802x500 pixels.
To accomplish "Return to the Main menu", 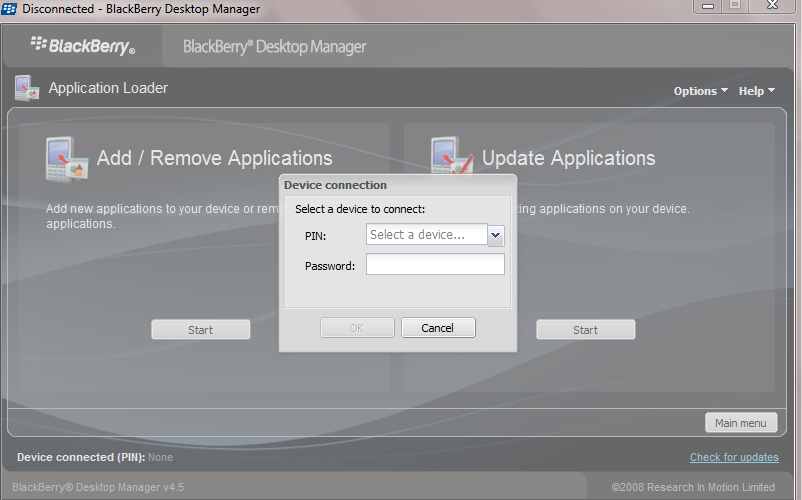I will click(x=741, y=423).
